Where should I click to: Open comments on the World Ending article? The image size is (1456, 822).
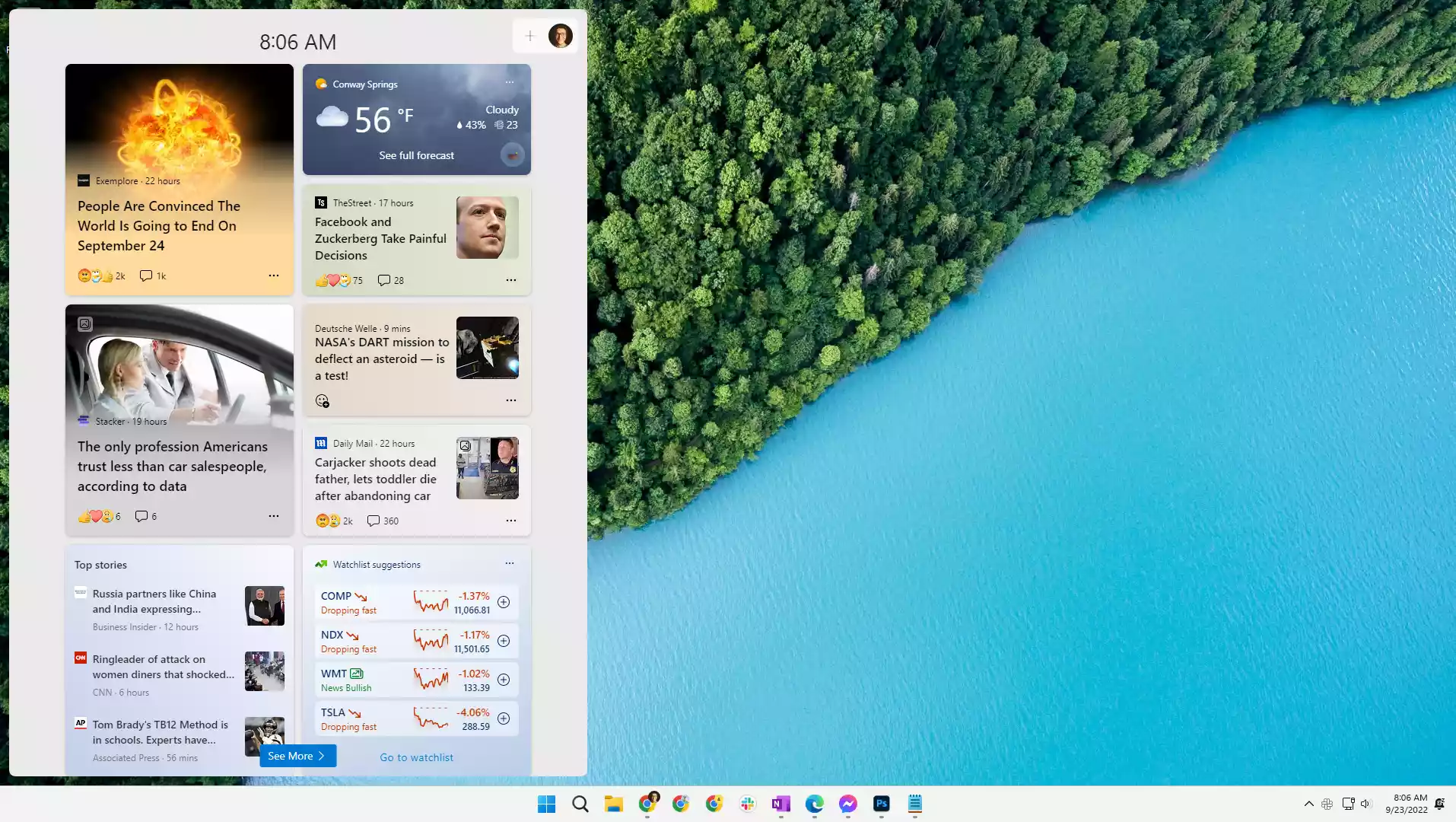coord(152,276)
